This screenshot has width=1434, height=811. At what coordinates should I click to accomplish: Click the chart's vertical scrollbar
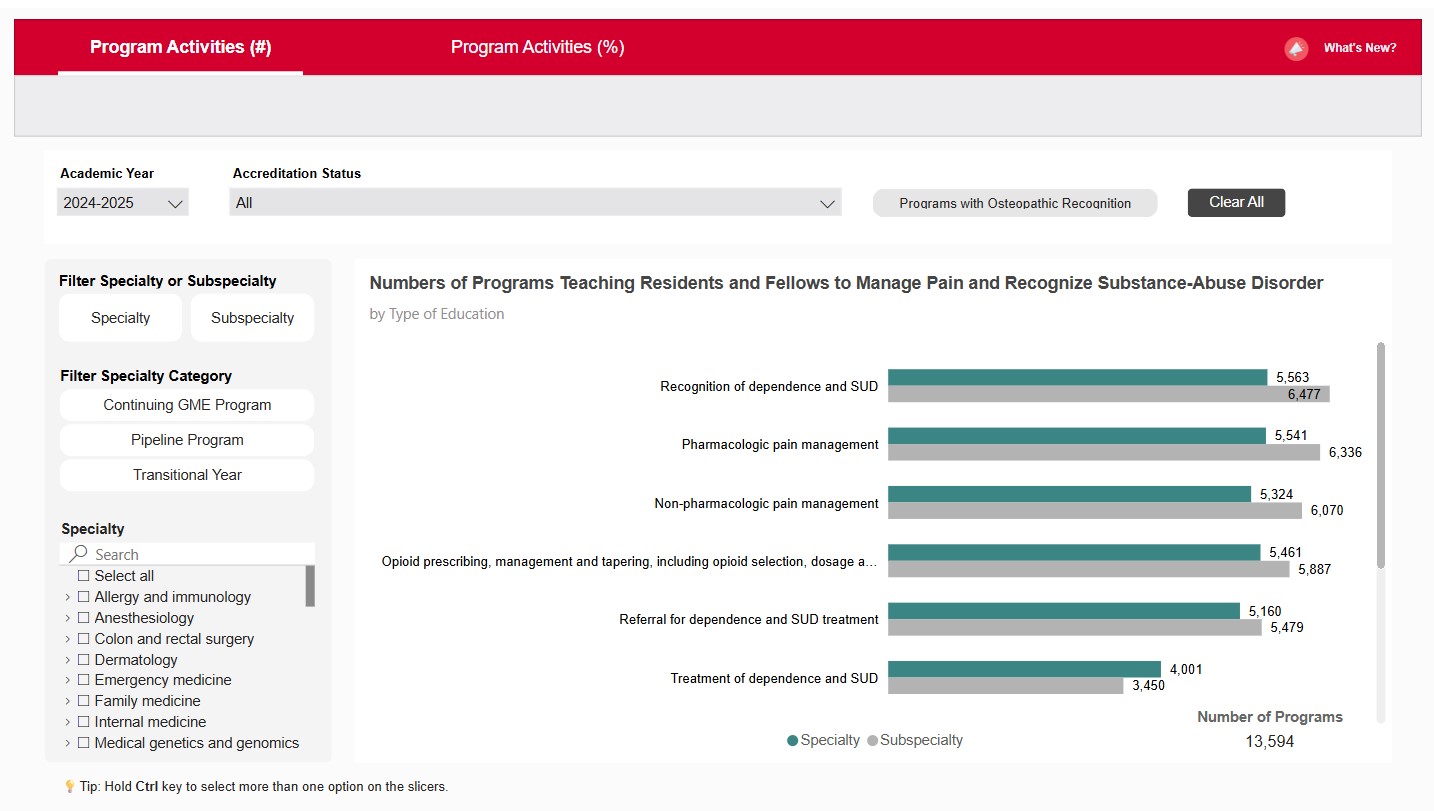tap(1381, 455)
